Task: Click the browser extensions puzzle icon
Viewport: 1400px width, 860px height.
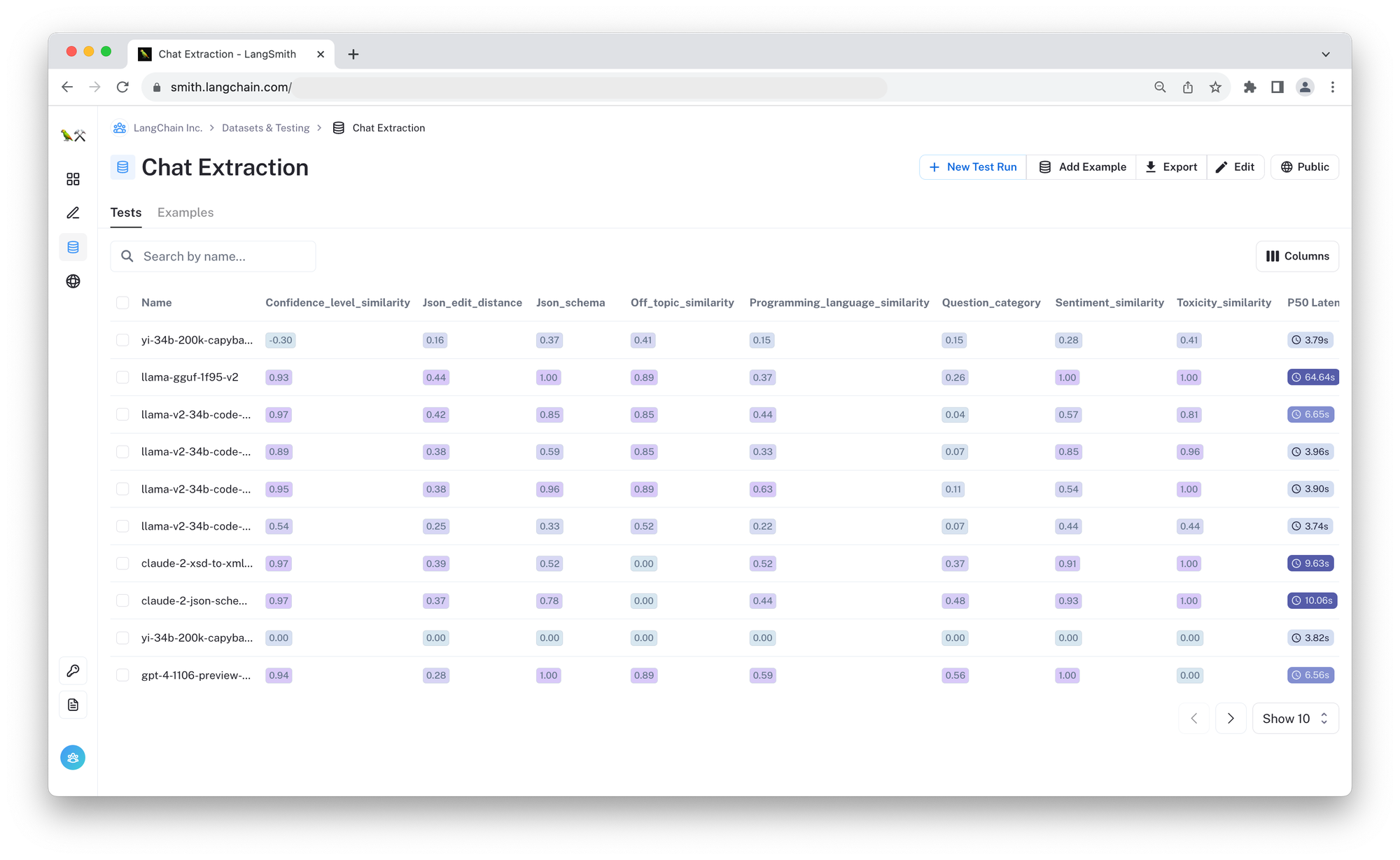Action: point(1249,87)
